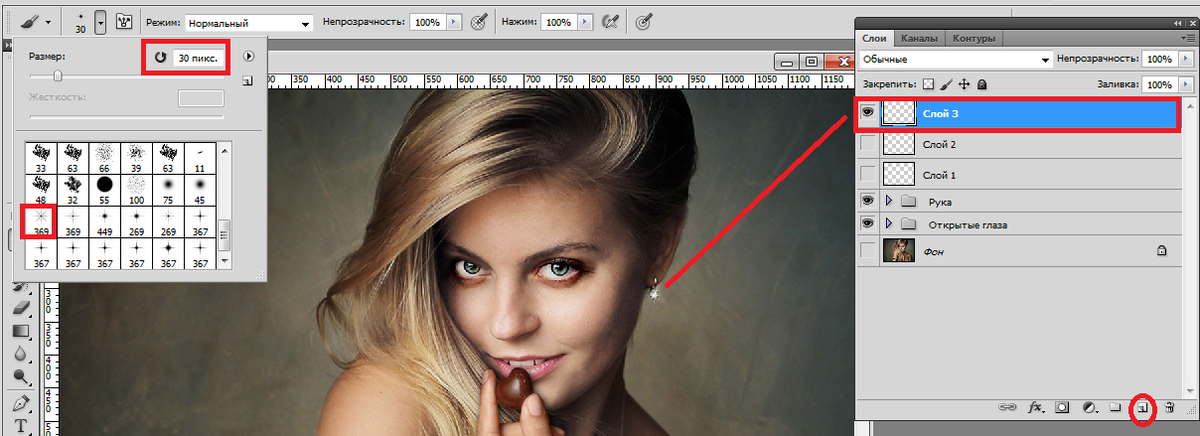Create new adjustment layer icon
1200x436 pixels.
1089,408
